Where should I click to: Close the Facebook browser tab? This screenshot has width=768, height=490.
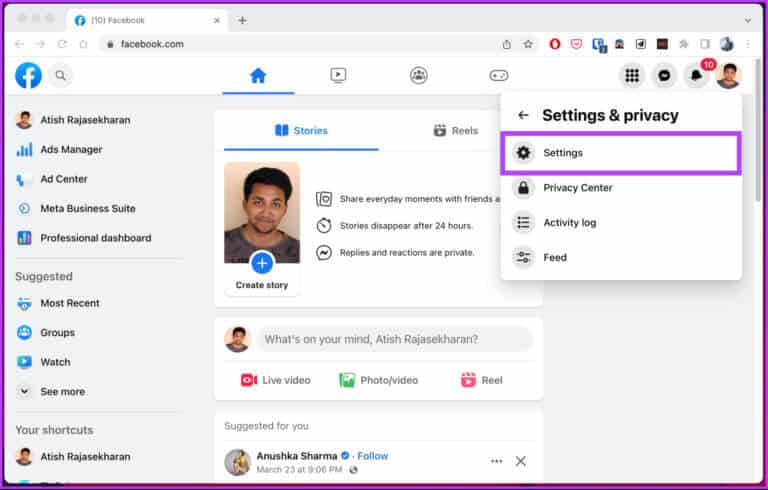click(217, 21)
